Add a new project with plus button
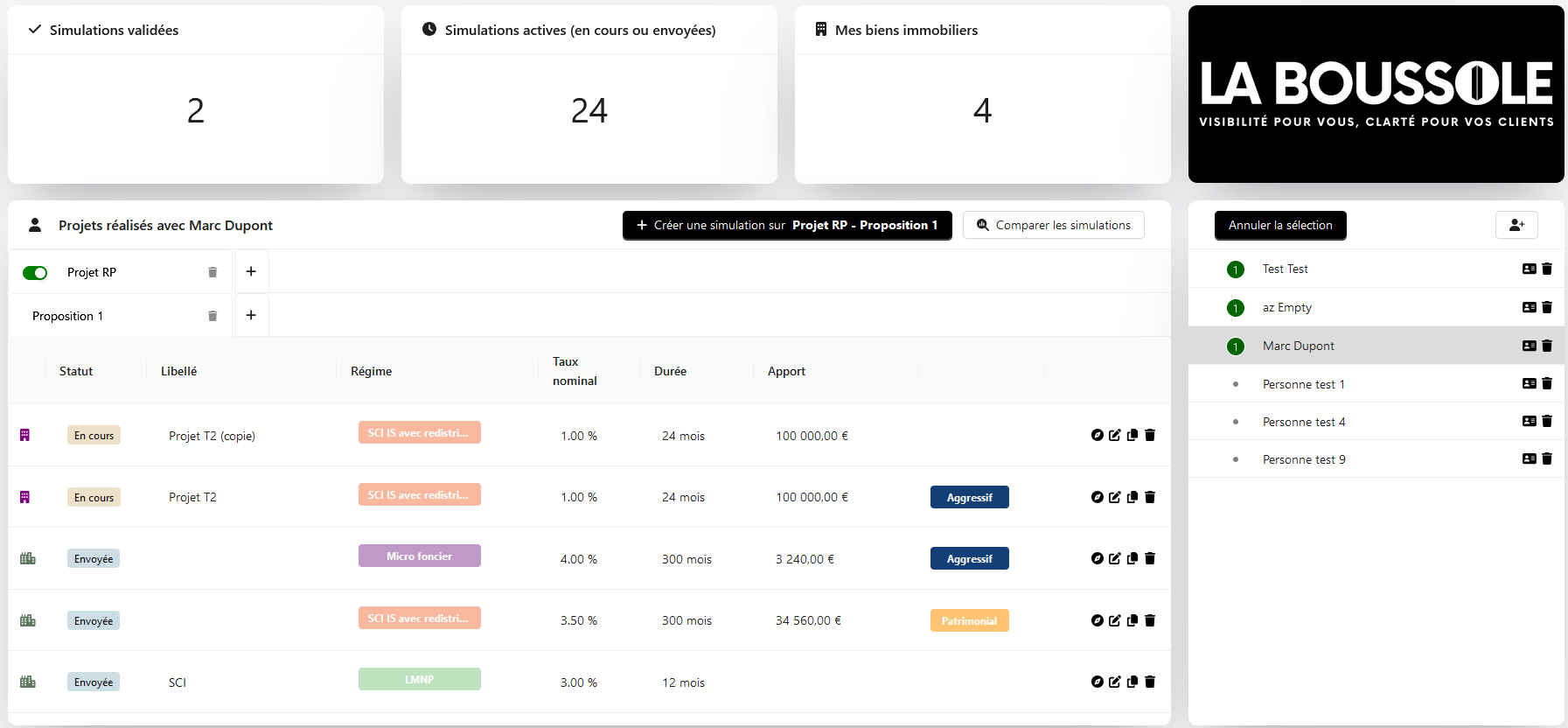Screen dimensions: 1568x728 tap(251, 271)
